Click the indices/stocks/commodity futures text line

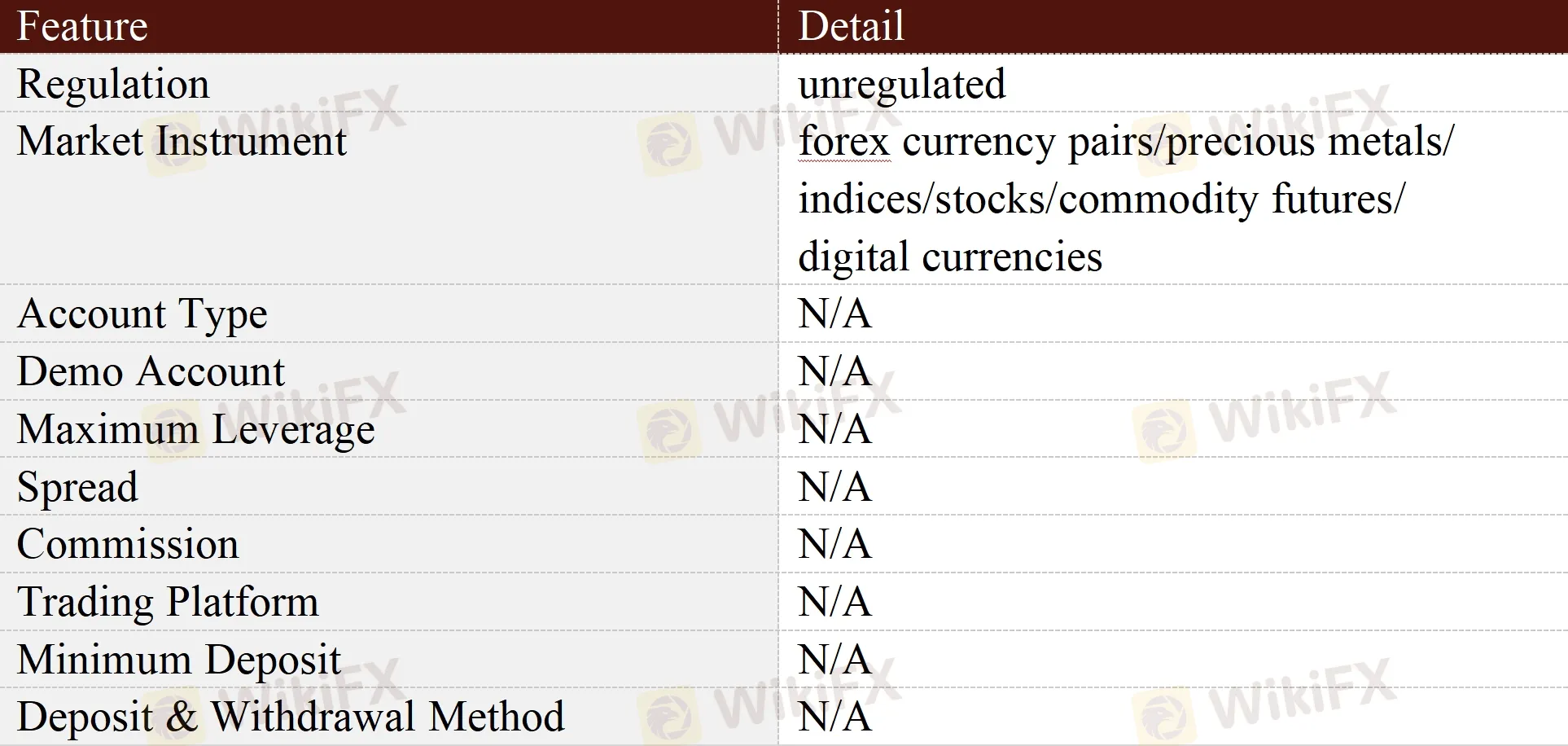tap(1102, 200)
